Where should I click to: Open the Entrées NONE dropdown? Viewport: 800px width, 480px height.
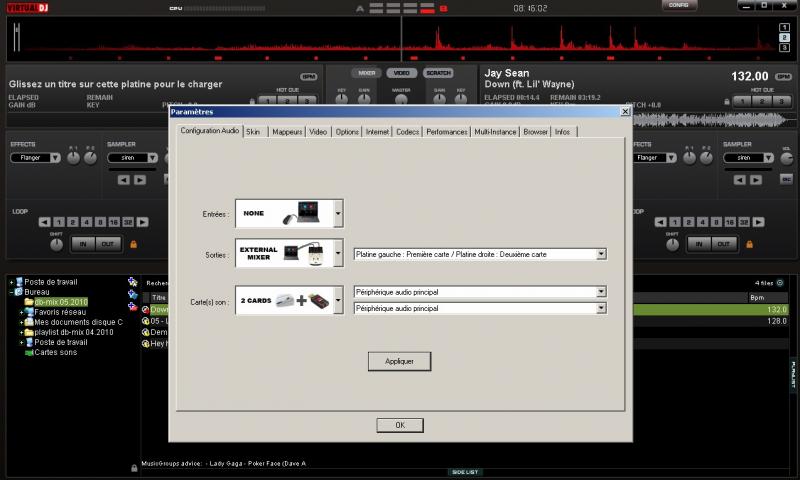click(338, 213)
